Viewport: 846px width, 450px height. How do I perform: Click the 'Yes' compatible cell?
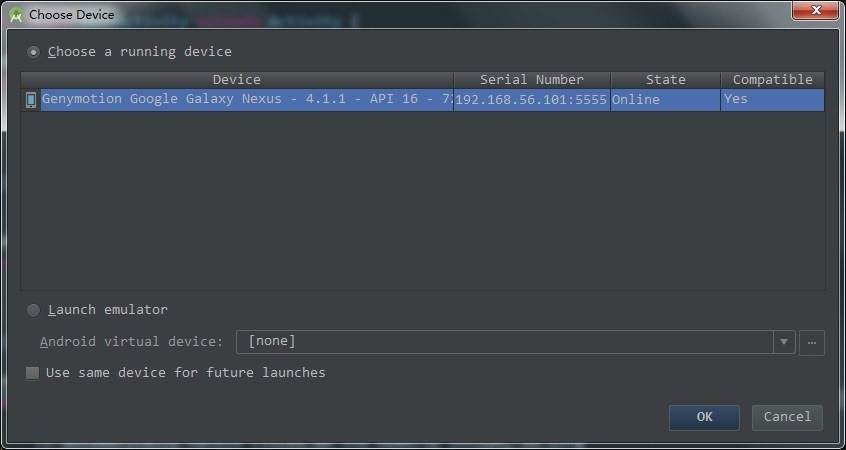pyautogui.click(x=772, y=100)
